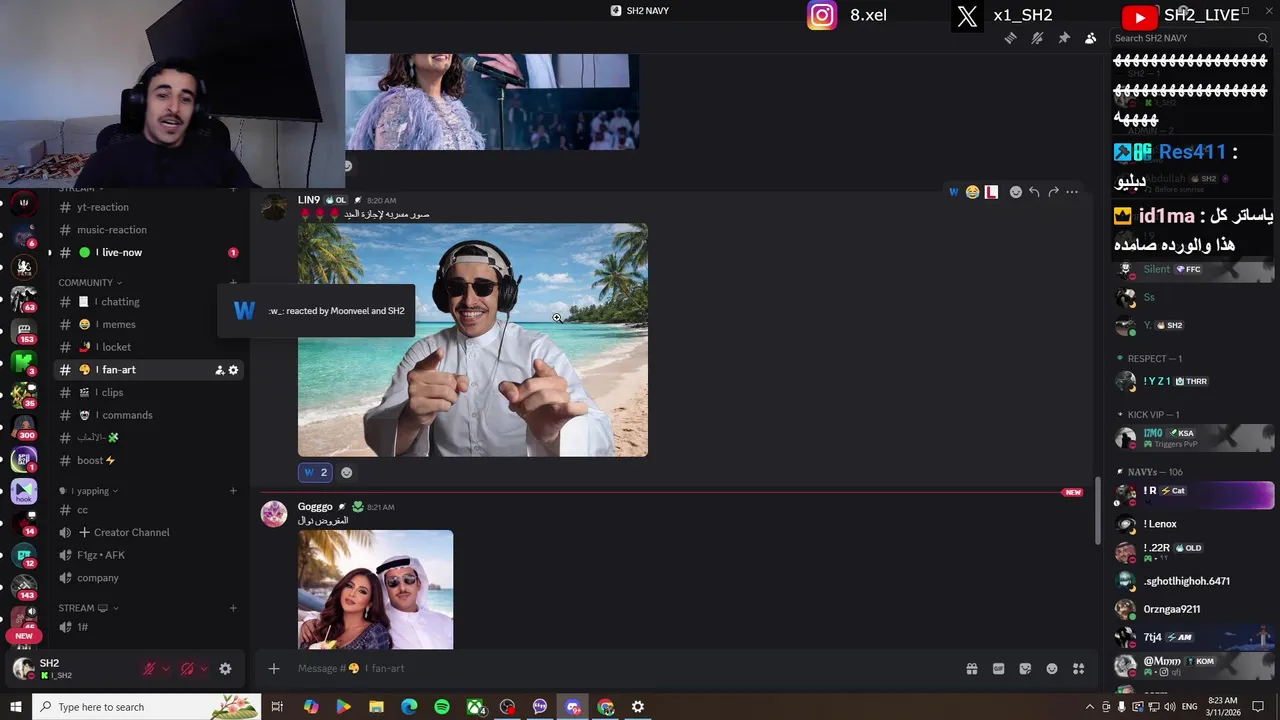This screenshot has width=1280, height=720.
Task: Invite people to fan-art channel icon
Action: pos(219,370)
